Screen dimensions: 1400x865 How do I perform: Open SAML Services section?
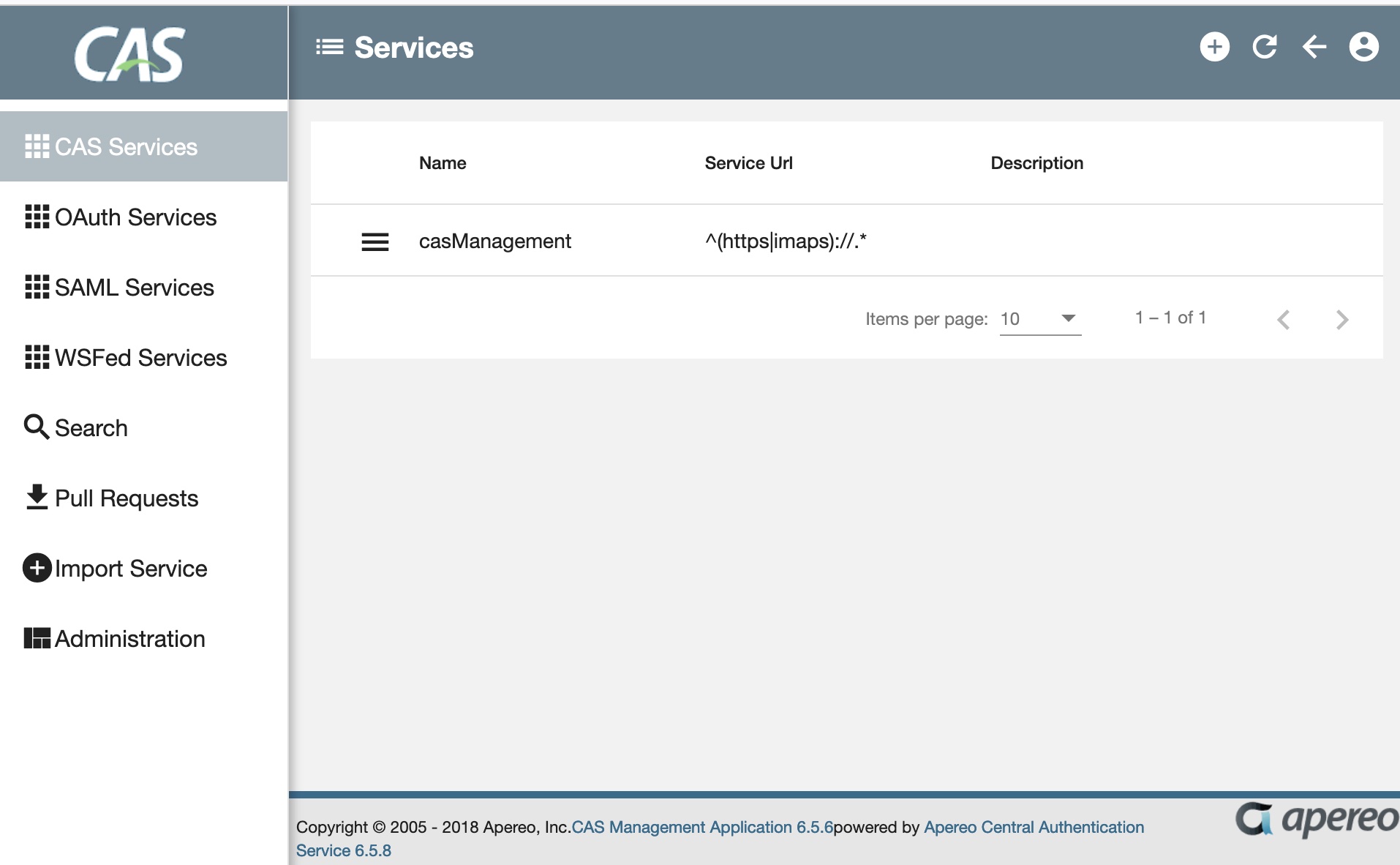click(x=143, y=287)
